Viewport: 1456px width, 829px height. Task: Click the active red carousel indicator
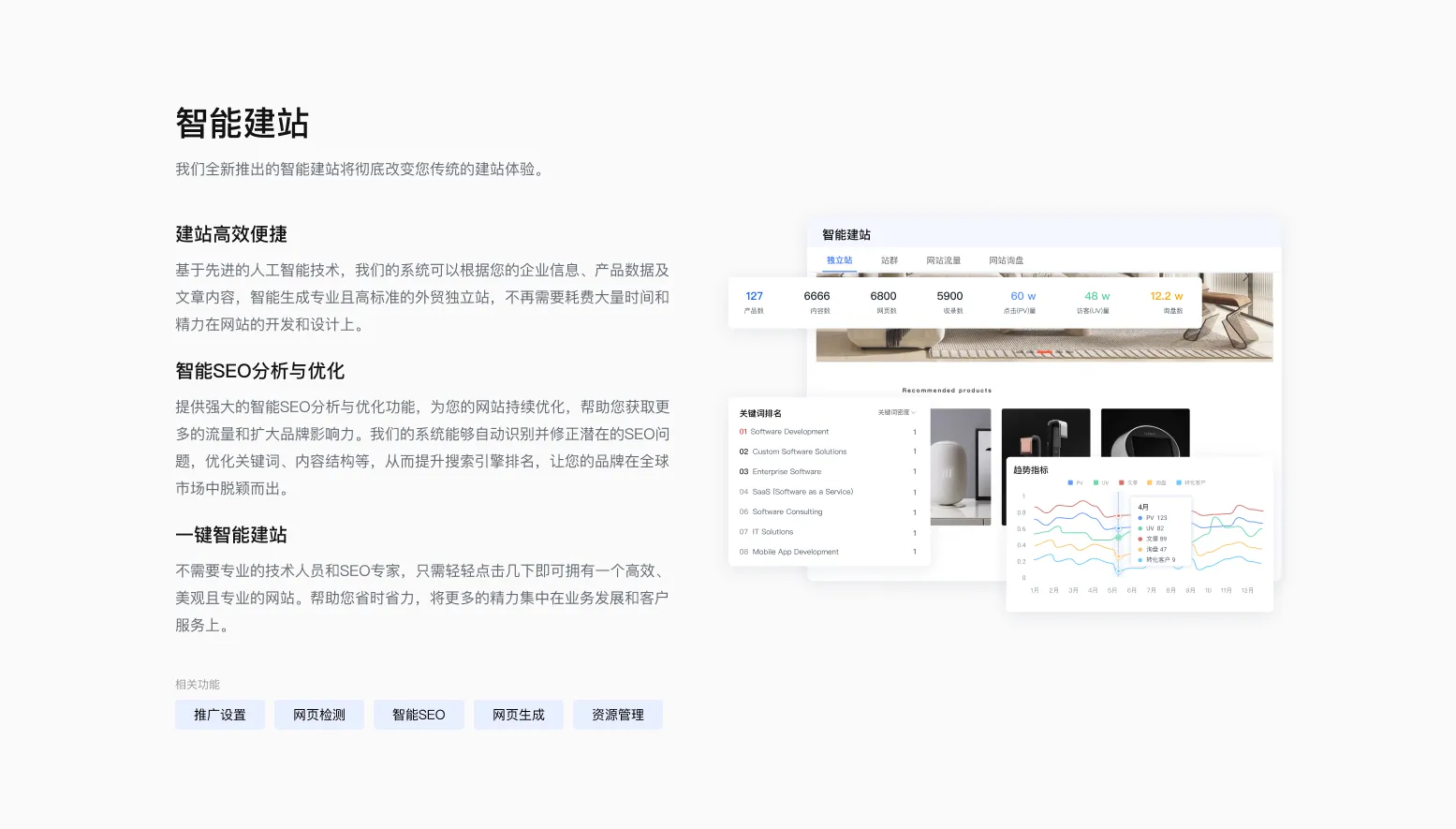pyautogui.click(x=1045, y=352)
